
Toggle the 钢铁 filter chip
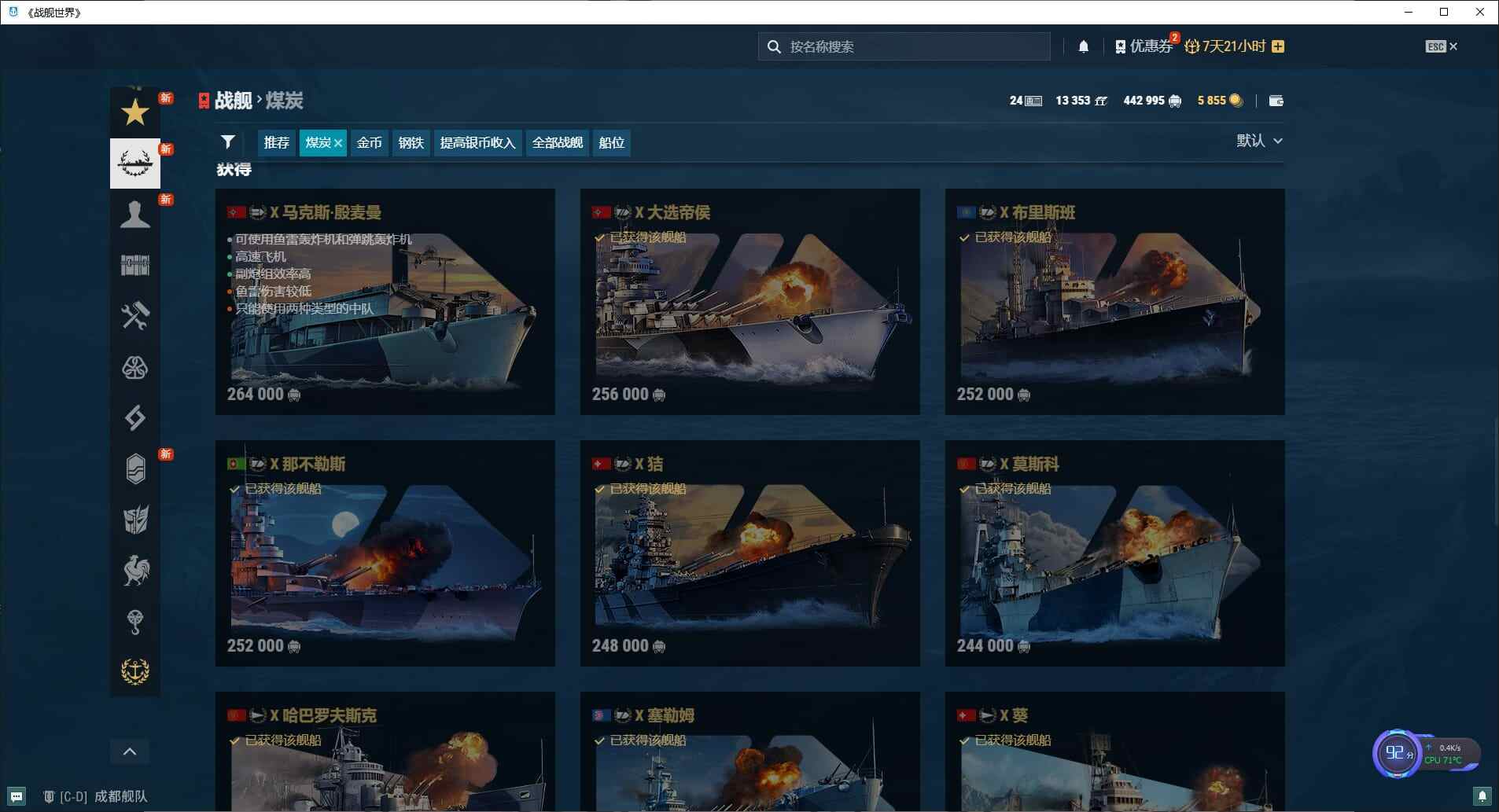click(x=411, y=142)
